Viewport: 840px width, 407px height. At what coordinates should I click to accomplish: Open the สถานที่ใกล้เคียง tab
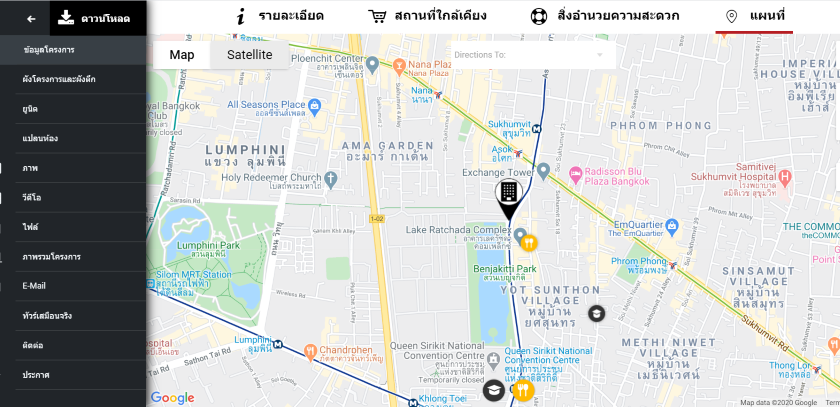tap(428, 16)
